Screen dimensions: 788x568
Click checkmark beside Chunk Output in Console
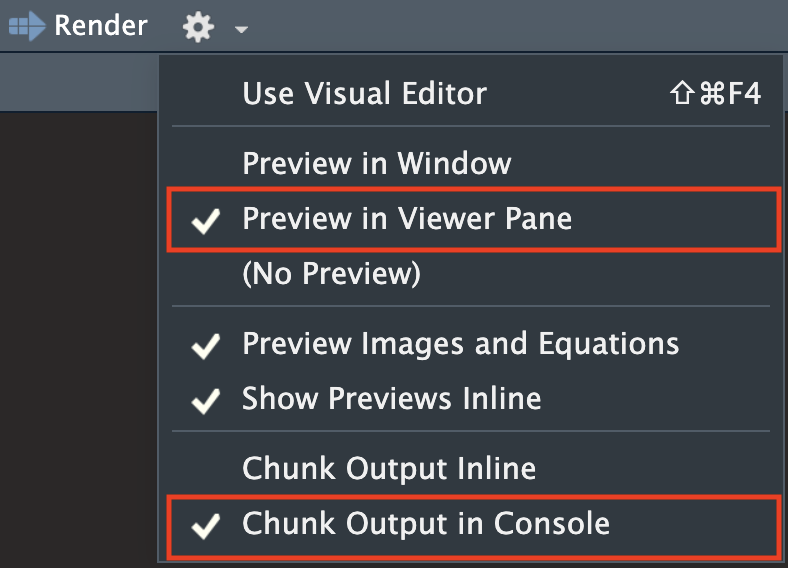[206, 526]
